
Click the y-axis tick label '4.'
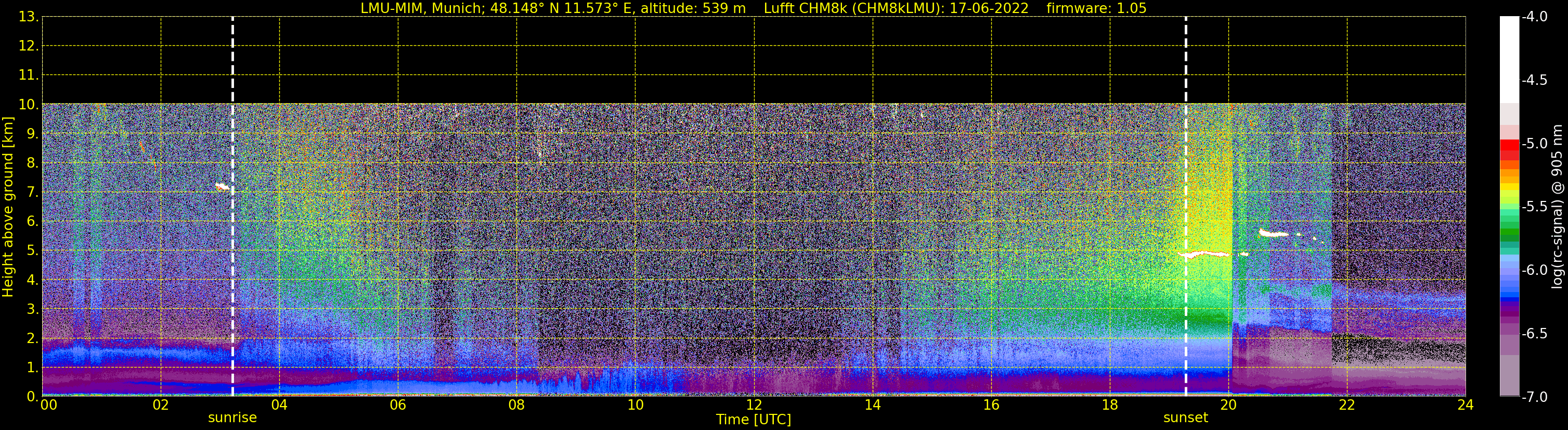click(x=32, y=280)
